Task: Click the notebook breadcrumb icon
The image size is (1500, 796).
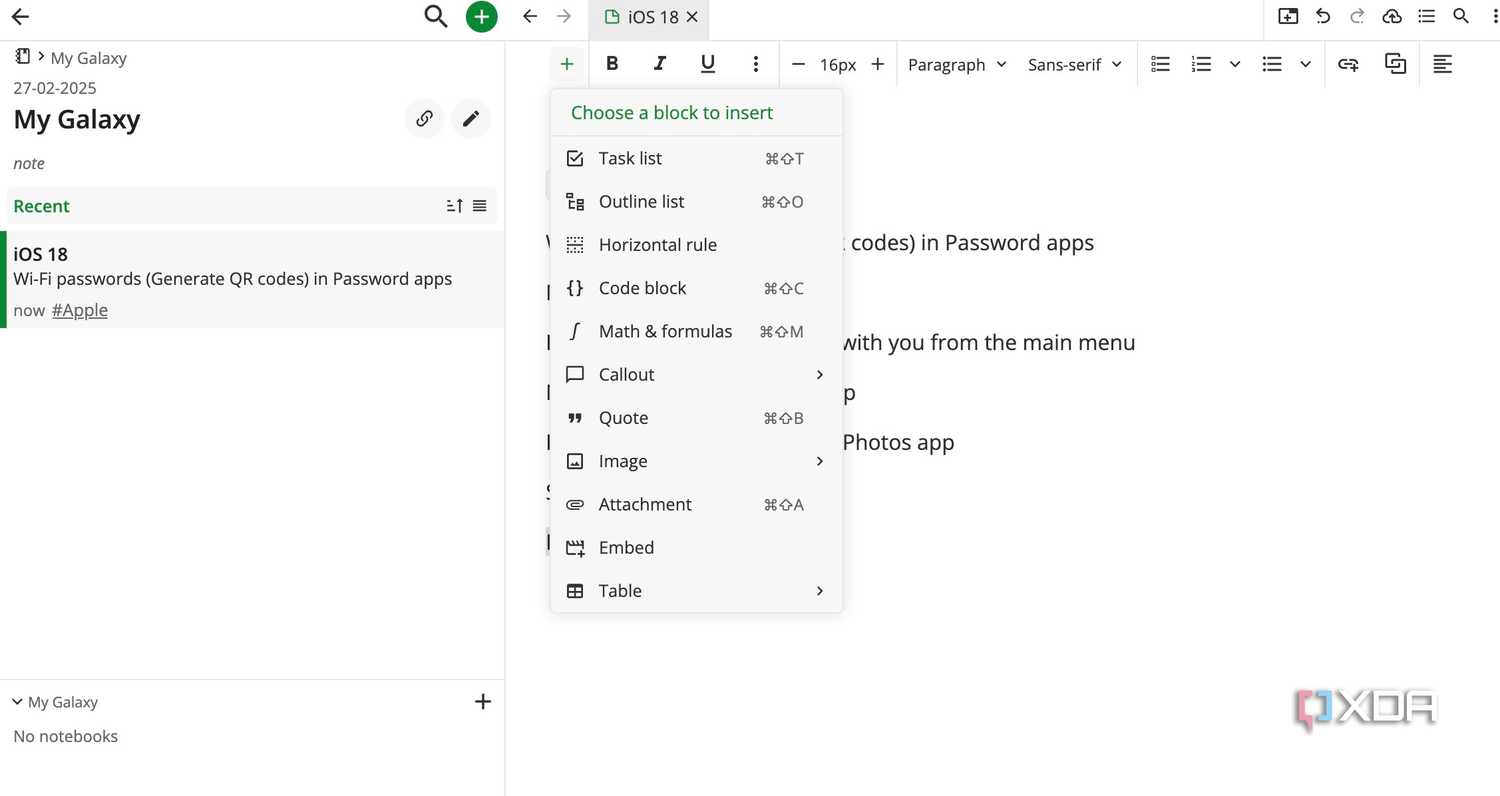Action: coord(22,56)
